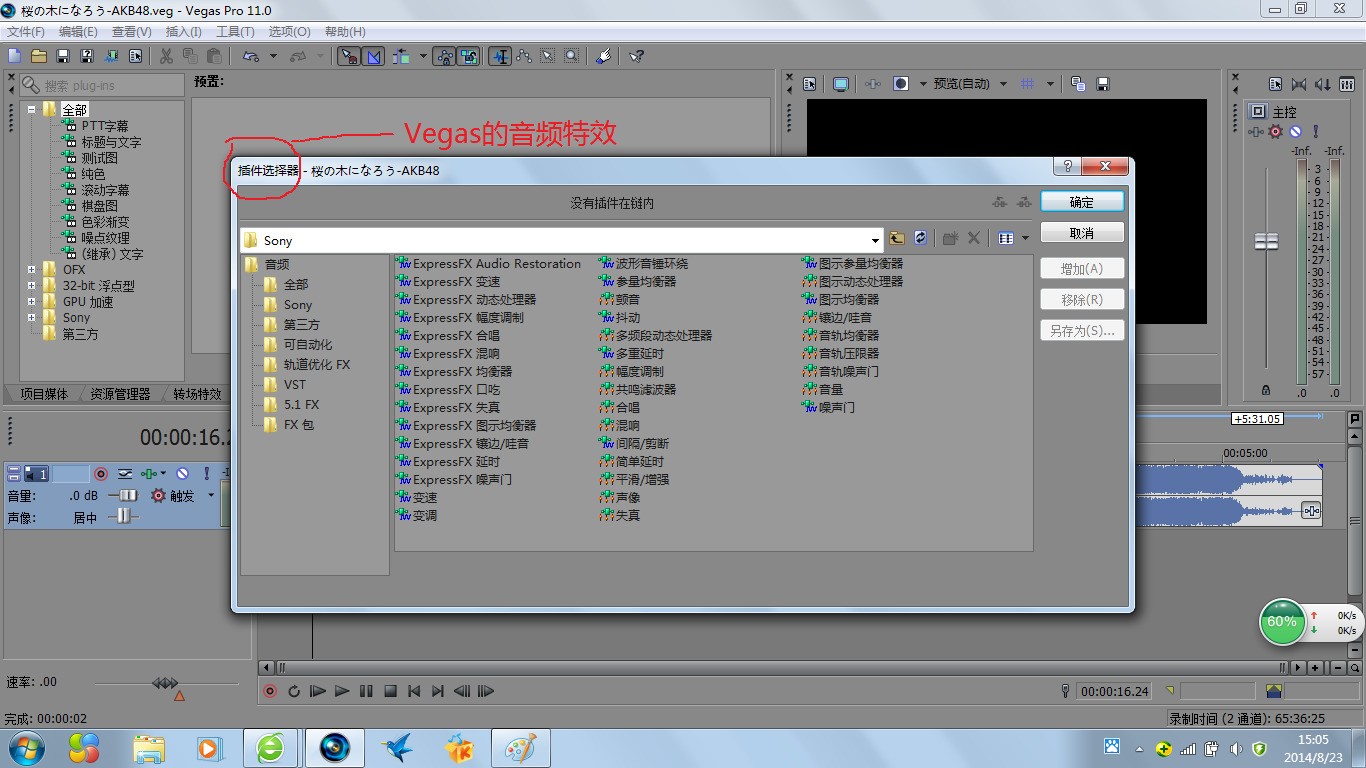Open the undo history dropdown arrow
This screenshot has width=1366, height=768.
(x=273, y=56)
